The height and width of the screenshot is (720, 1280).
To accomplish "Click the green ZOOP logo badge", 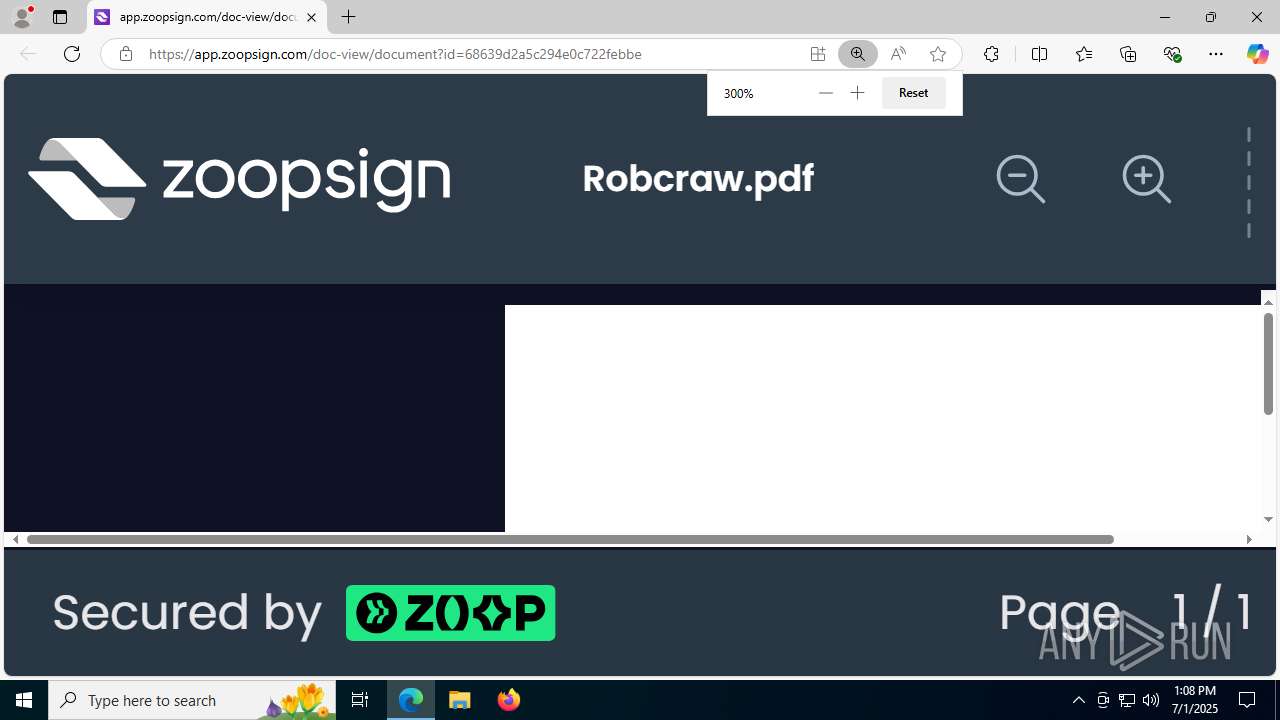I will tap(450, 613).
